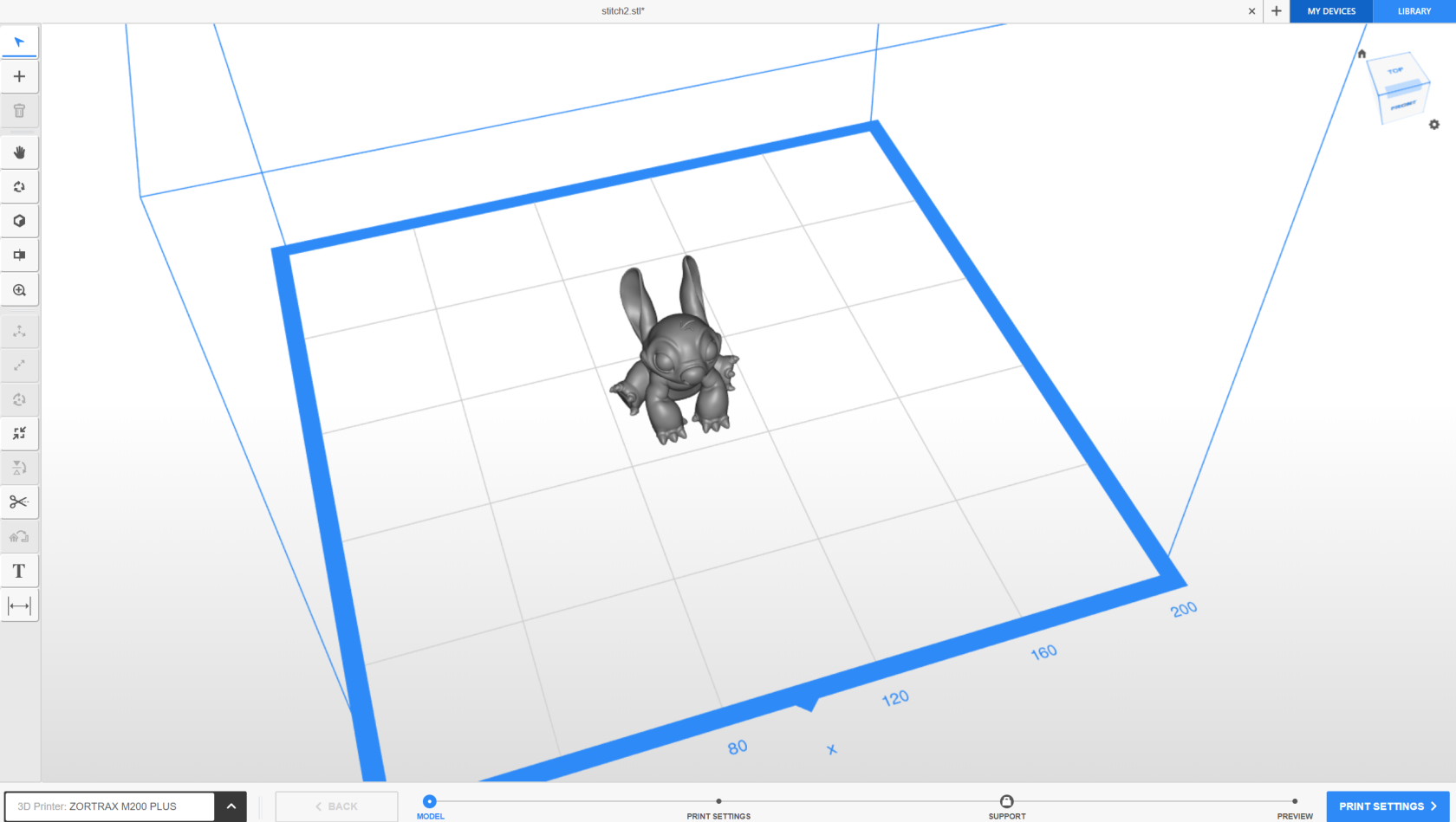Click the PRINT SETTINGS next button
The image size is (1456, 822).
1388,806
